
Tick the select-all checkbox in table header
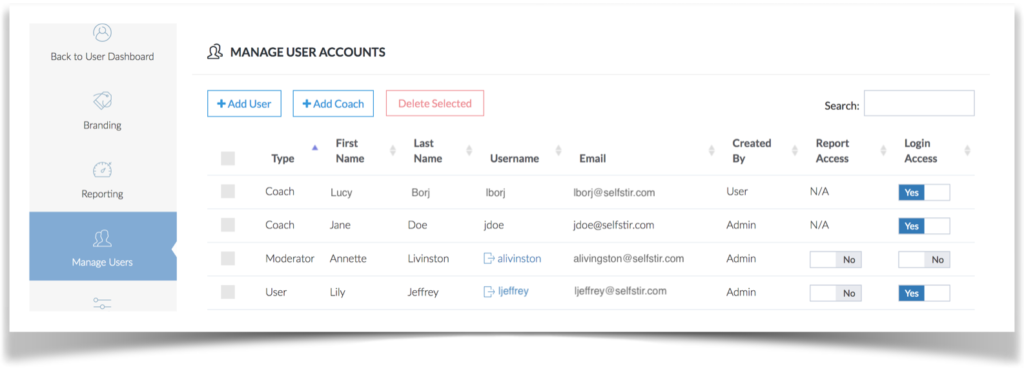point(228,158)
